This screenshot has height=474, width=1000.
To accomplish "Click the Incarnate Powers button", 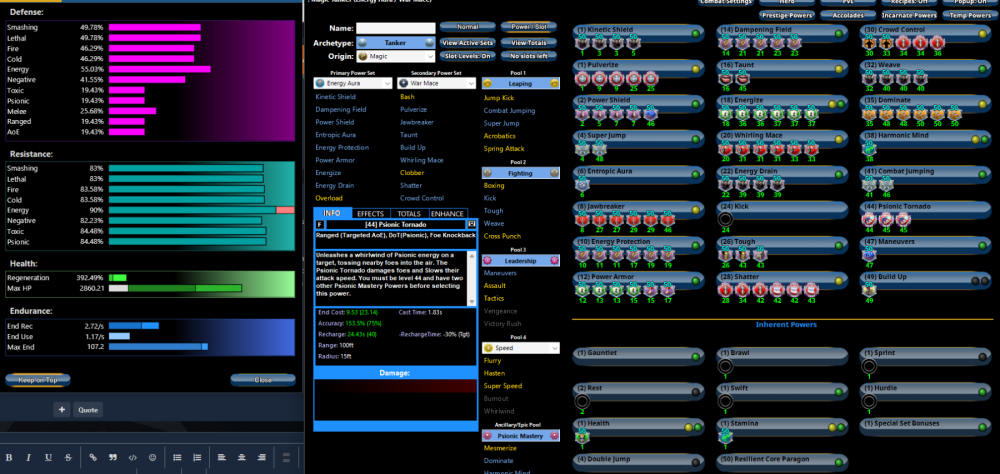I will click(910, 16).
